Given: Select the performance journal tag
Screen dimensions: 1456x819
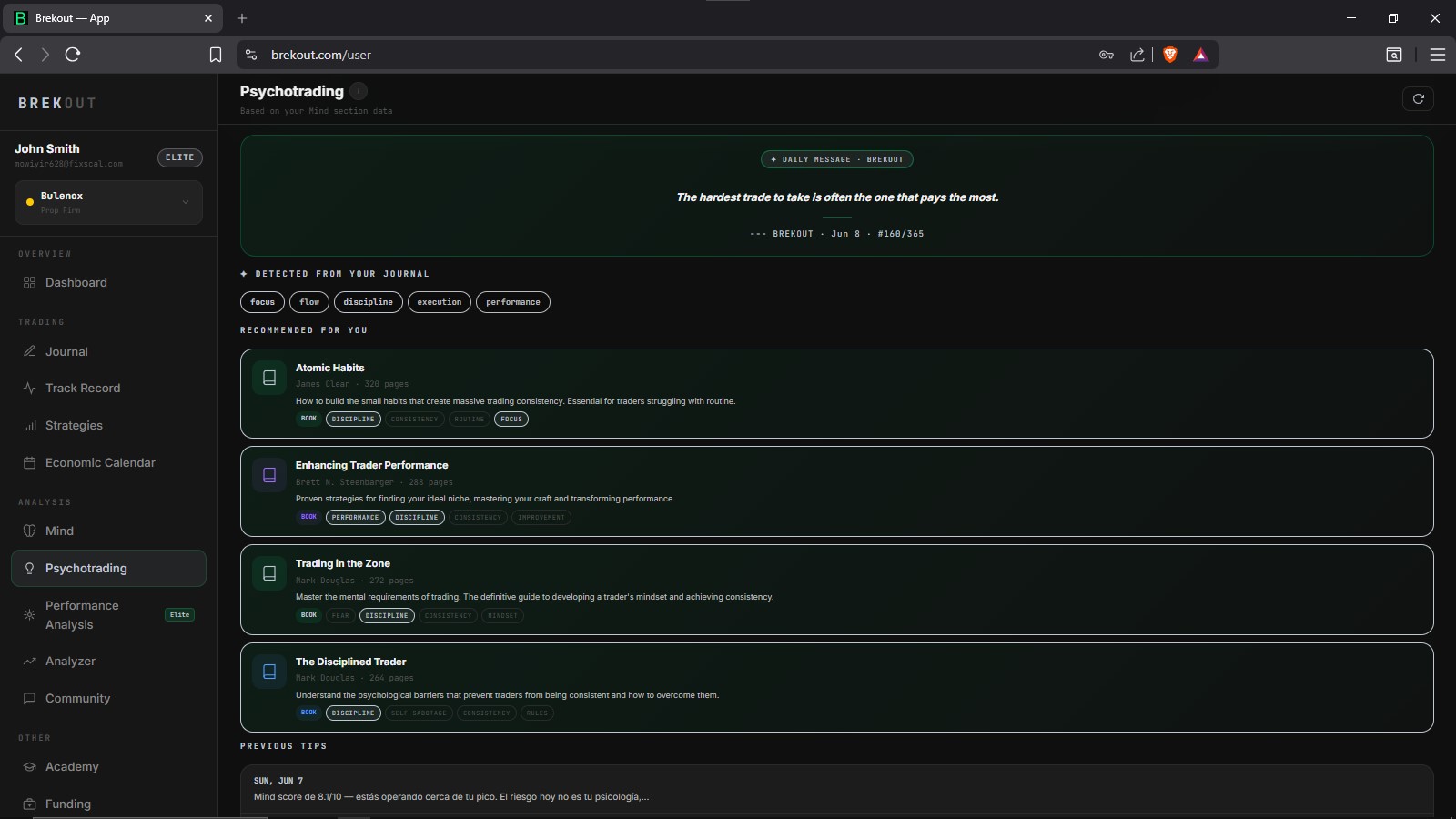Looking at the screenshot, I should 513,302.
